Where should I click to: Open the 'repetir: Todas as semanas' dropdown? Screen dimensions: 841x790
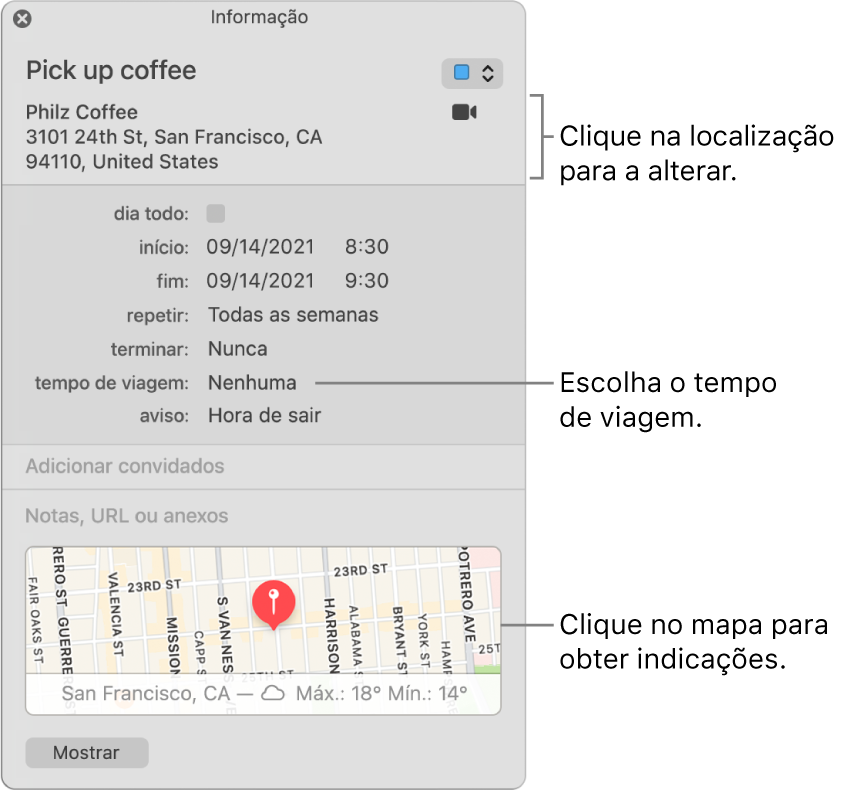[293, 314]
